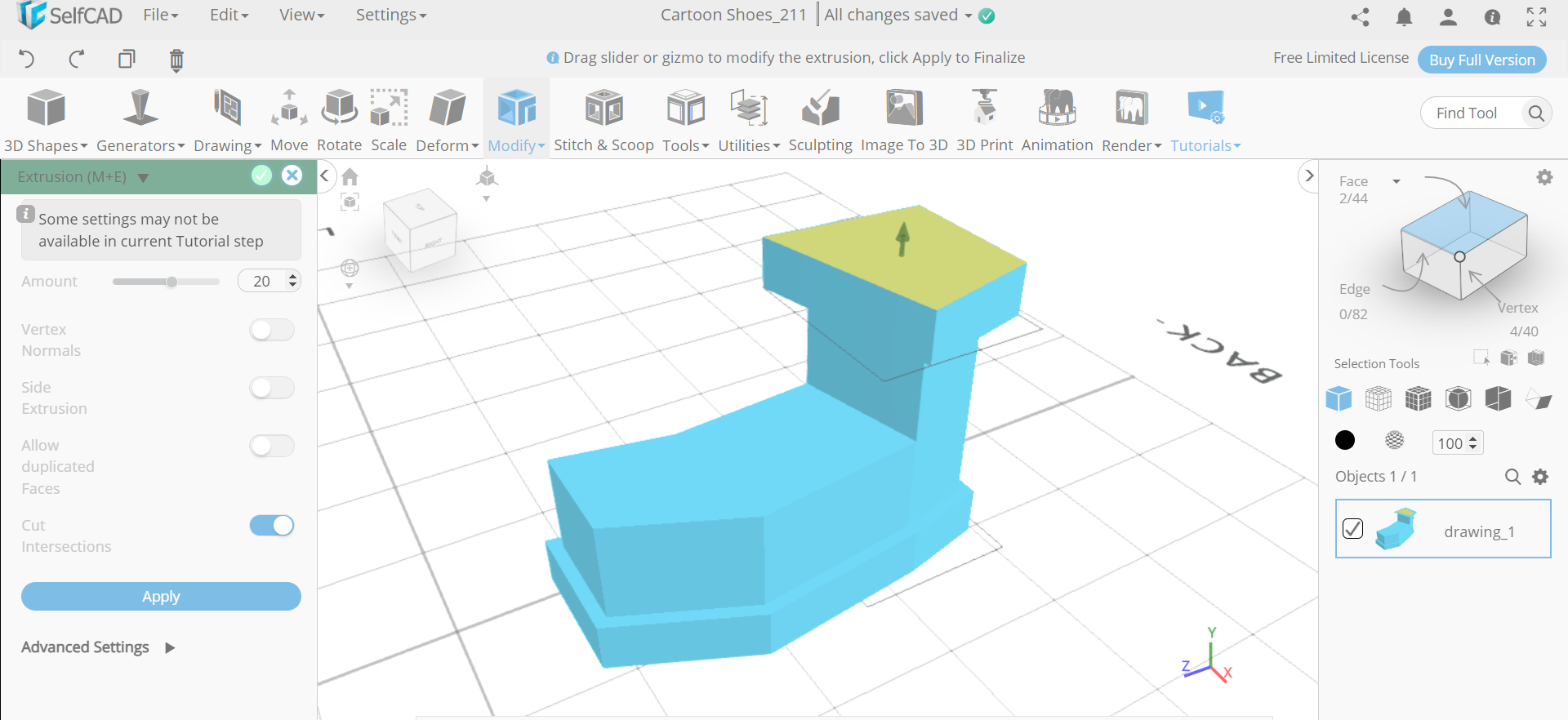
Task: Disable Cut Intersections switch
Action: tap(272, 526)
